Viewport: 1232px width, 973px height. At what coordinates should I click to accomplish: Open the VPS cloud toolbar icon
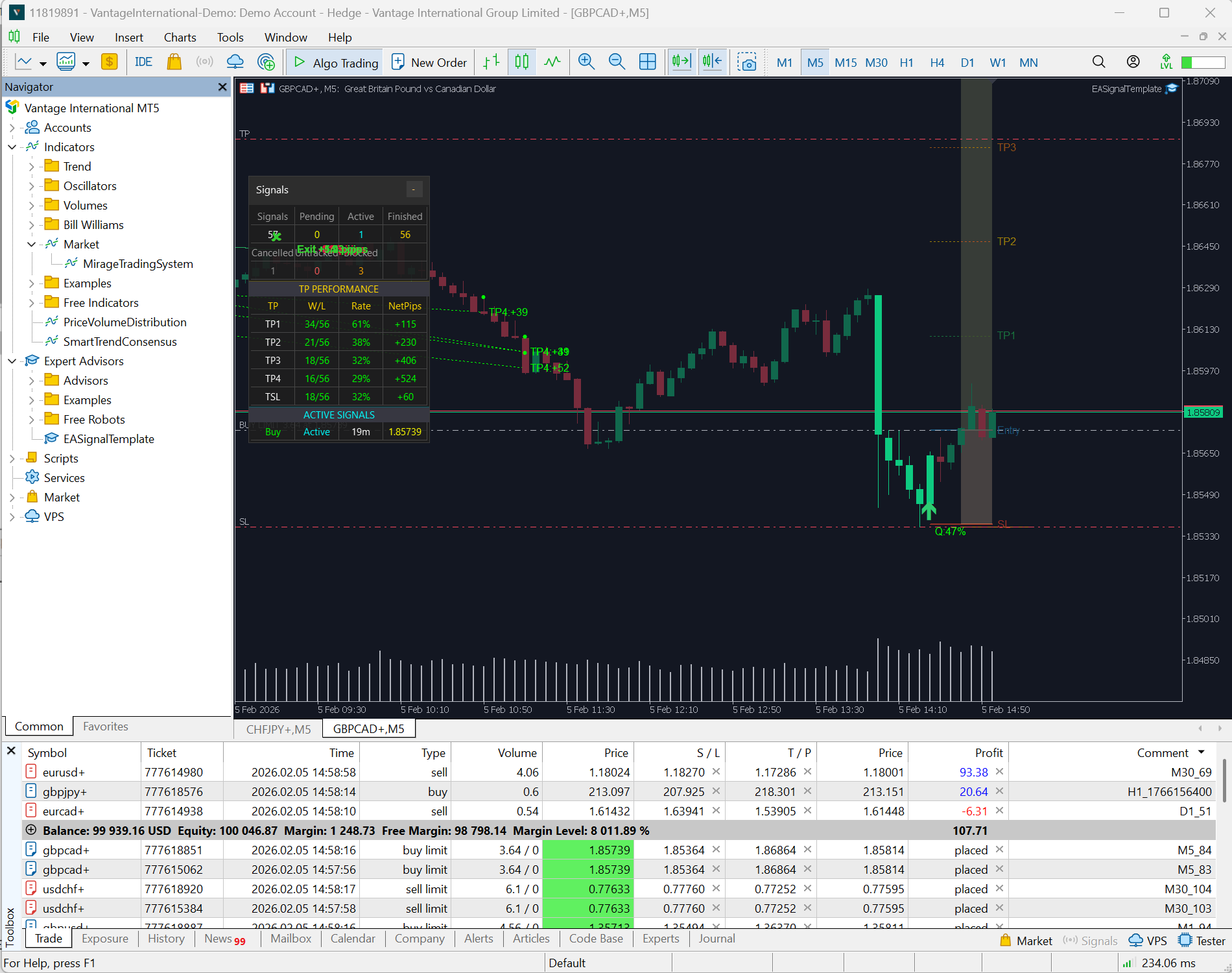(235, 62)
